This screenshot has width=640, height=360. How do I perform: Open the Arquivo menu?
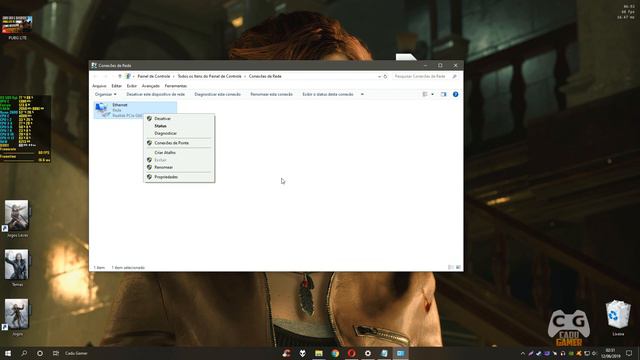99,86
